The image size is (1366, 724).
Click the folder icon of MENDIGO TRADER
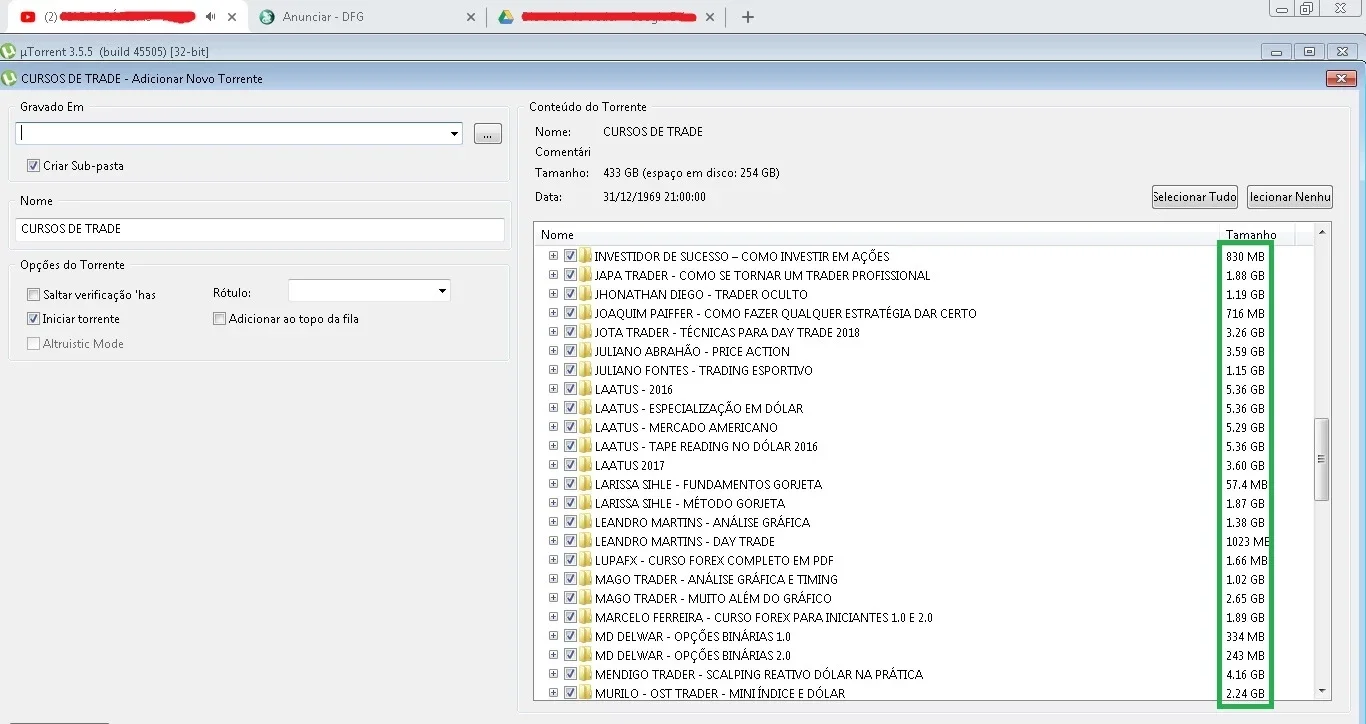click(585, 674)
